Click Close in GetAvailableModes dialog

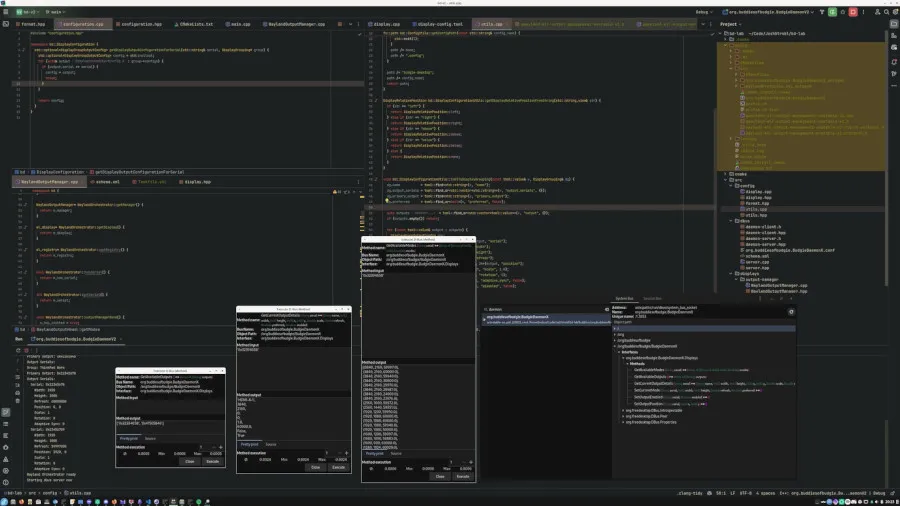(440, 477)
